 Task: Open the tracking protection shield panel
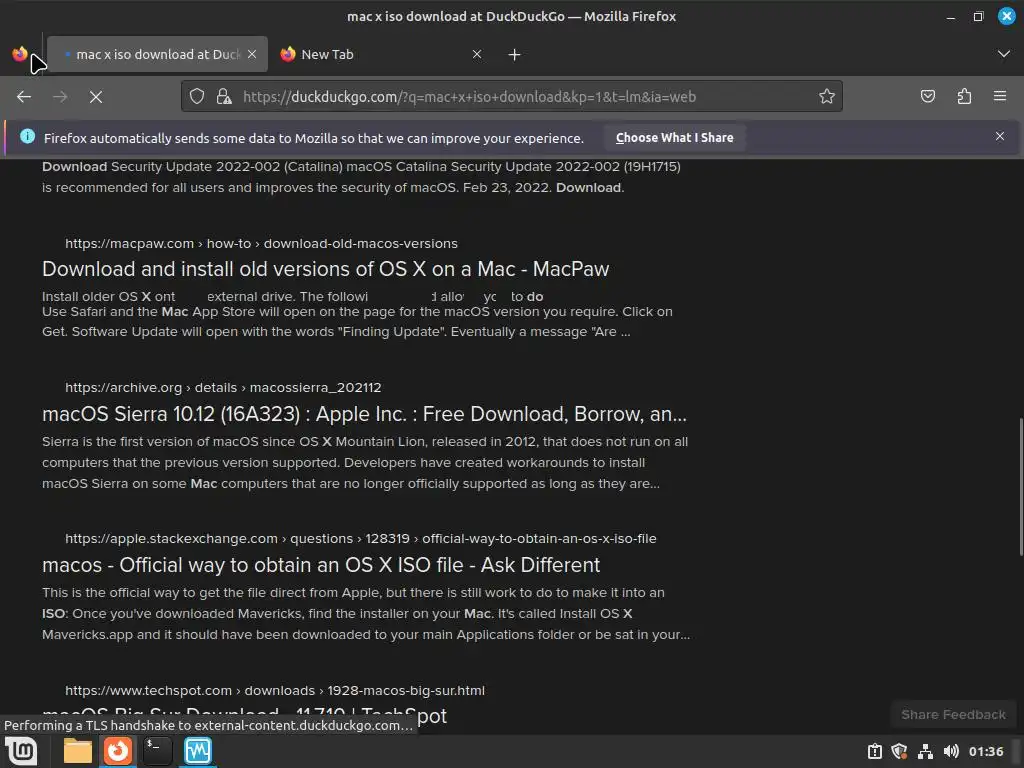pos(197,97)
